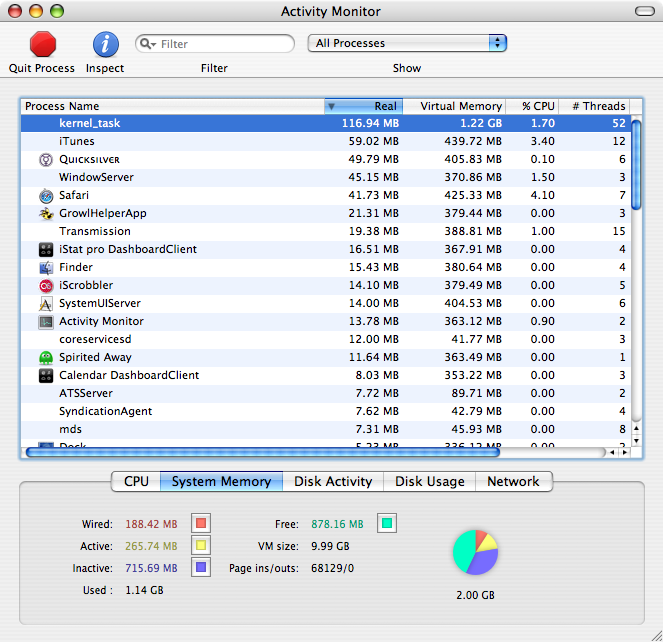
Task: Open the All Processes show dropdown
Action: pyautogui.click(x=407, y=43)
